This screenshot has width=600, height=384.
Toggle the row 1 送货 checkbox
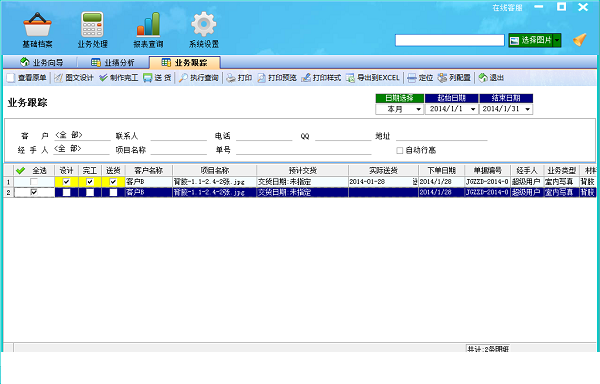113,182
